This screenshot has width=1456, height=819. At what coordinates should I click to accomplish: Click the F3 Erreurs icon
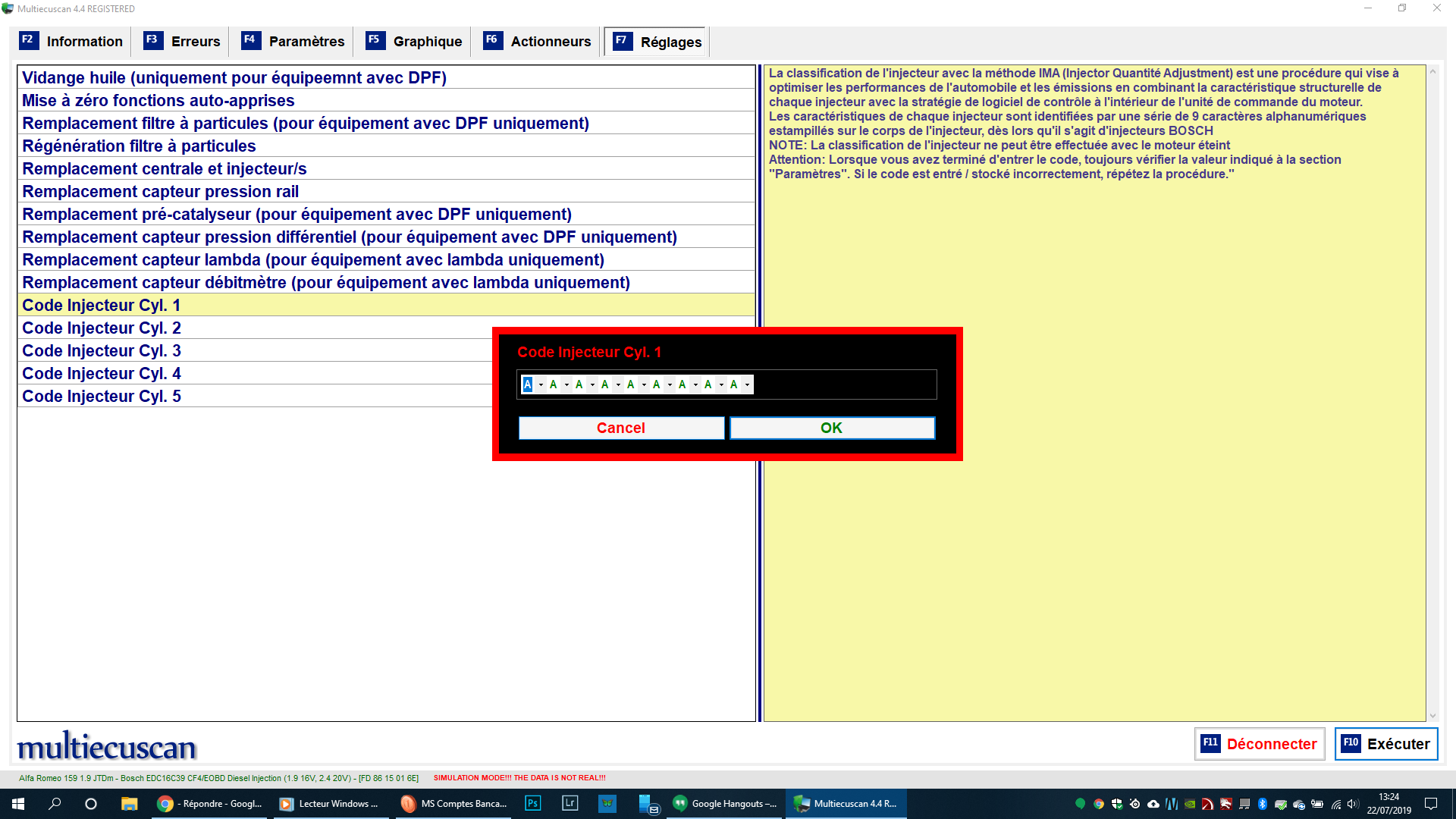[152, 40]
